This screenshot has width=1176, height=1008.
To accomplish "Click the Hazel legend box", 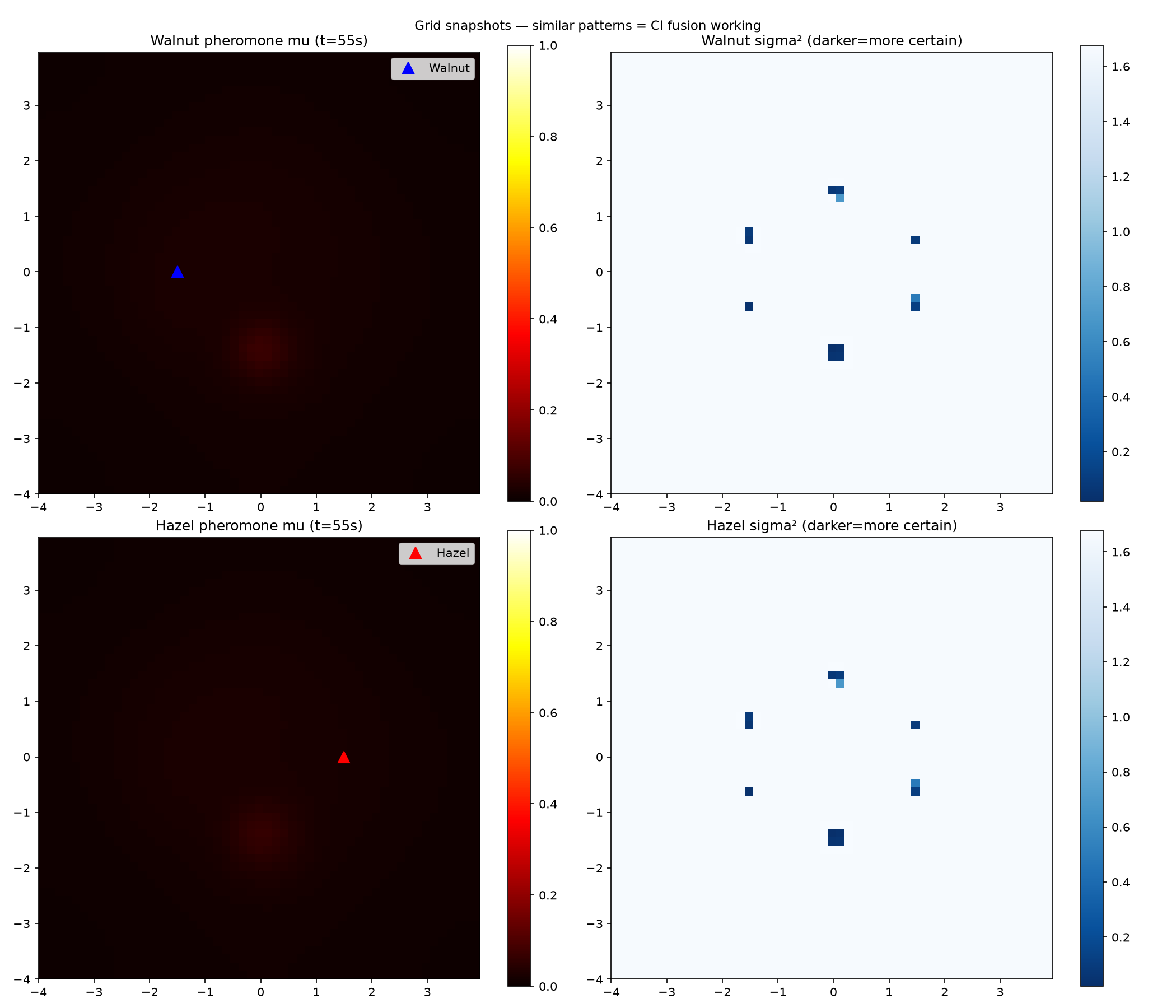I will coord(436,553).
